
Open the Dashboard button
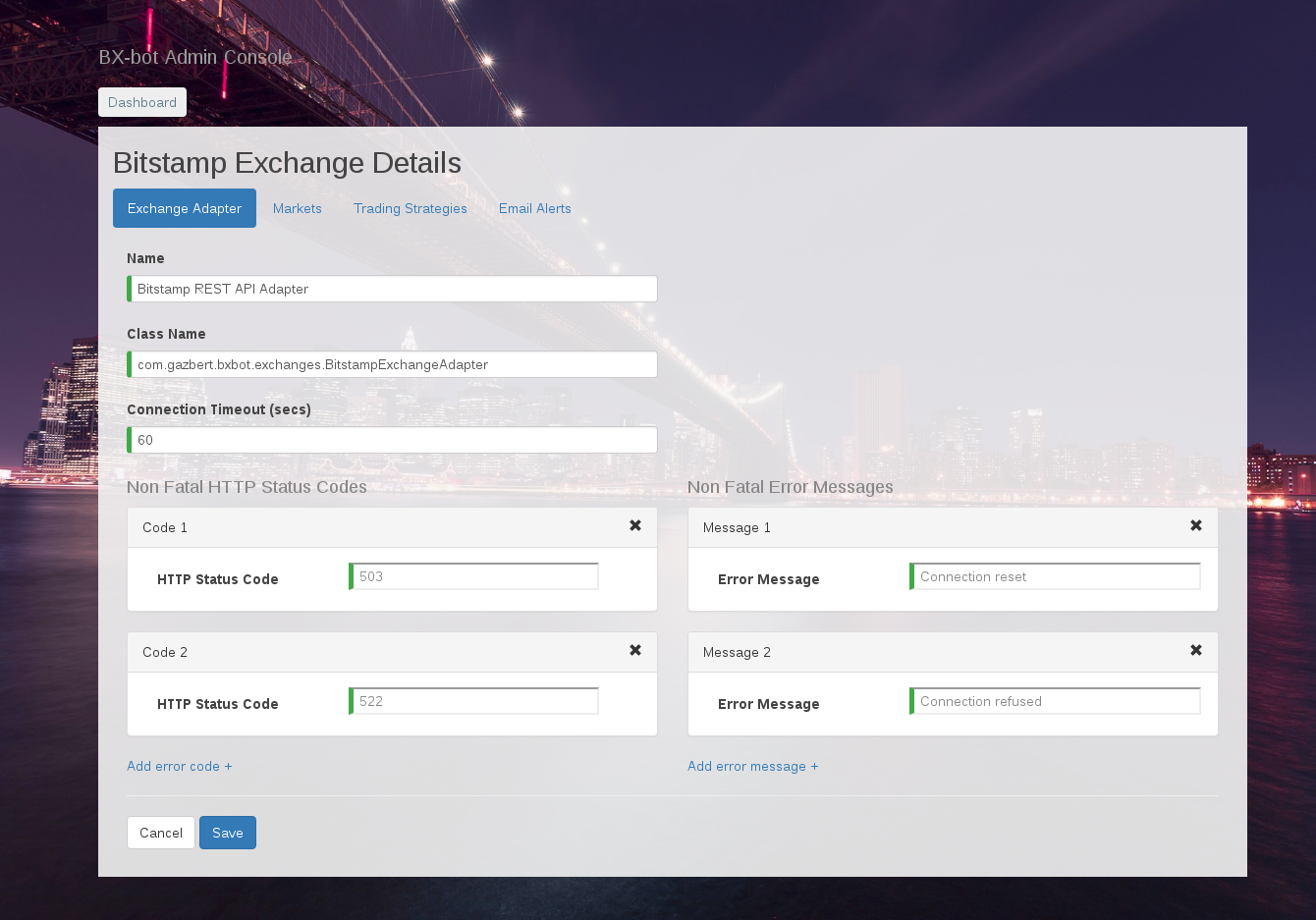pyautogui.click(x=142, y=102)
